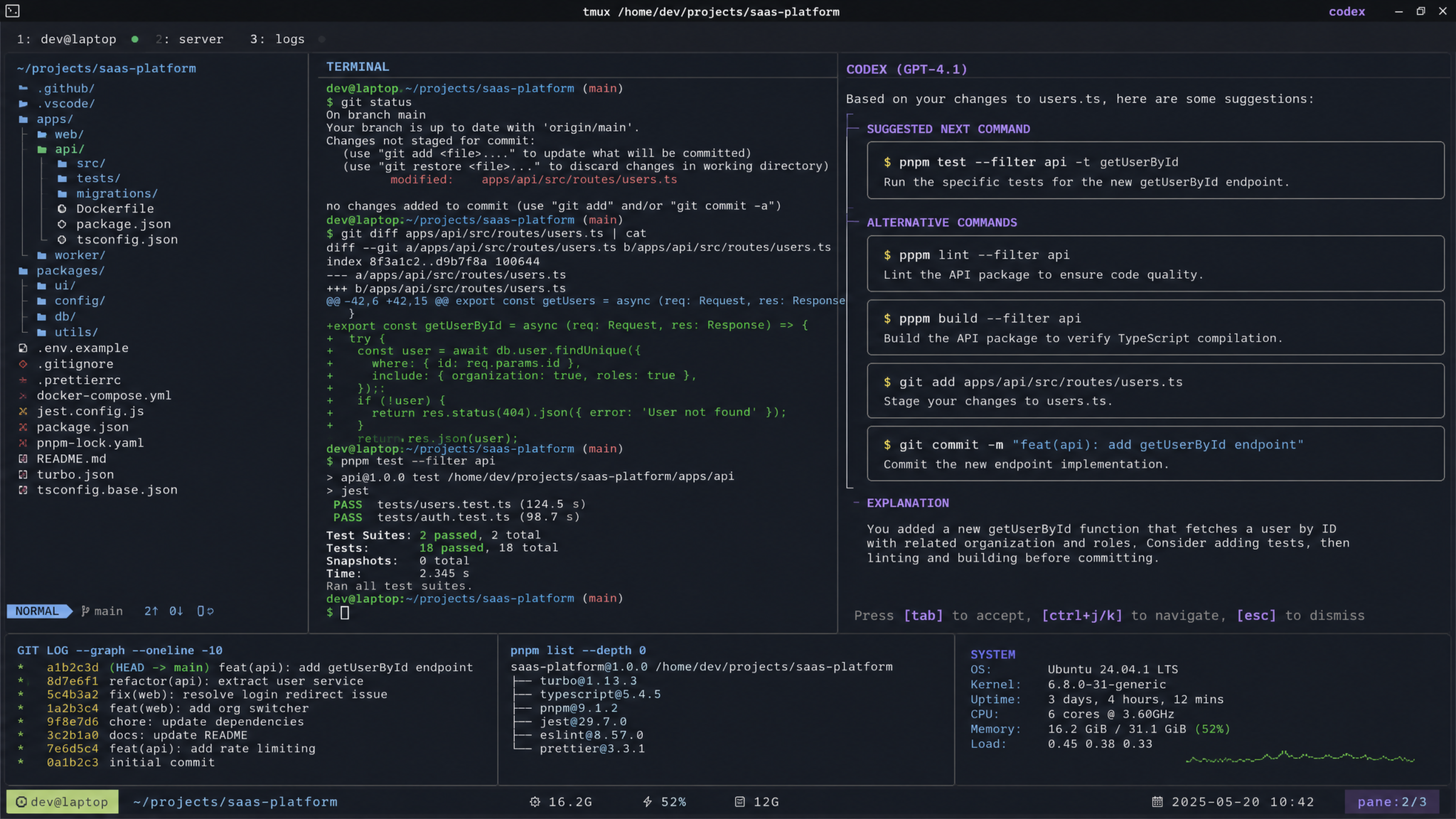
Task: Click the terminal app icon in title bar
Action: 13,11
